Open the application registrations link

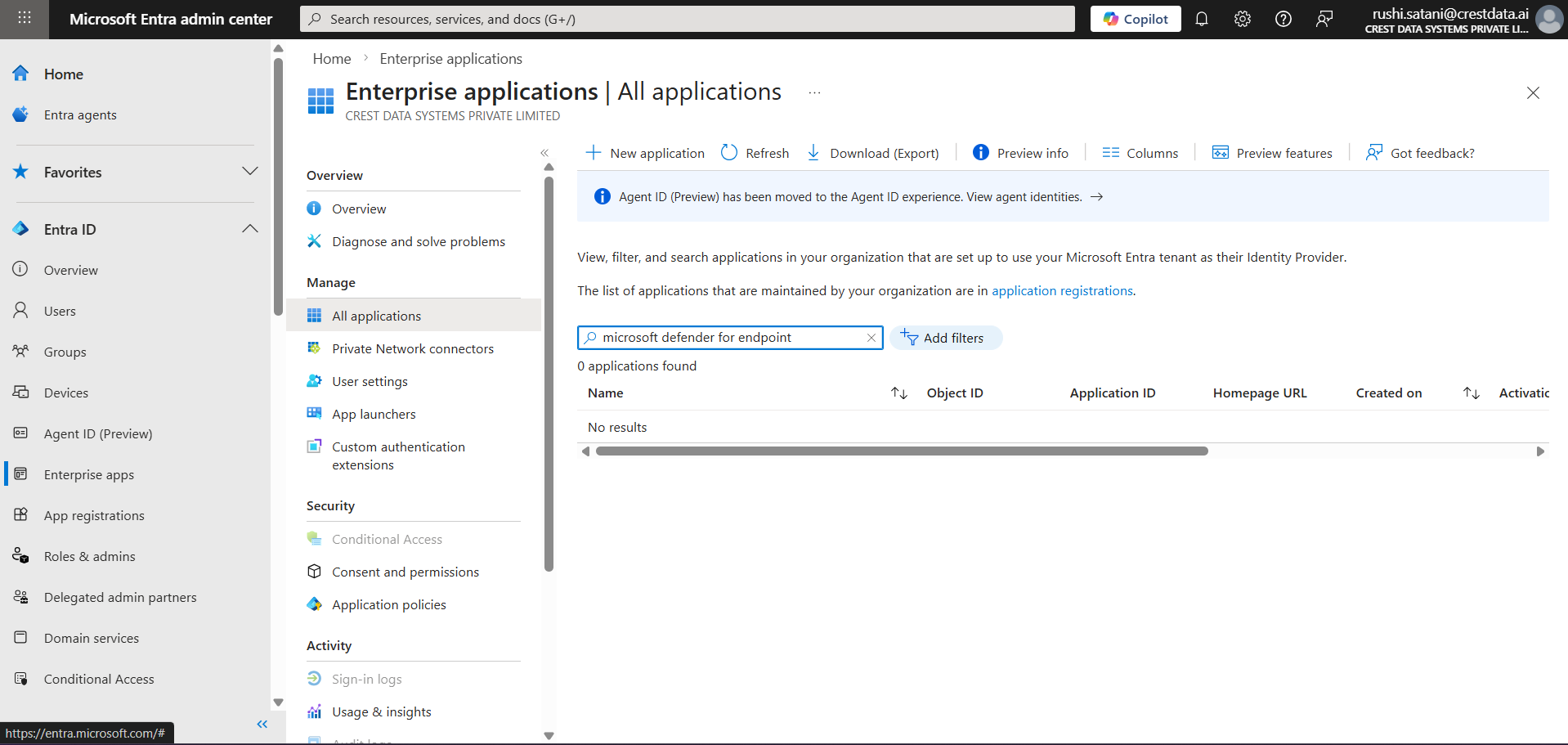1062,291
